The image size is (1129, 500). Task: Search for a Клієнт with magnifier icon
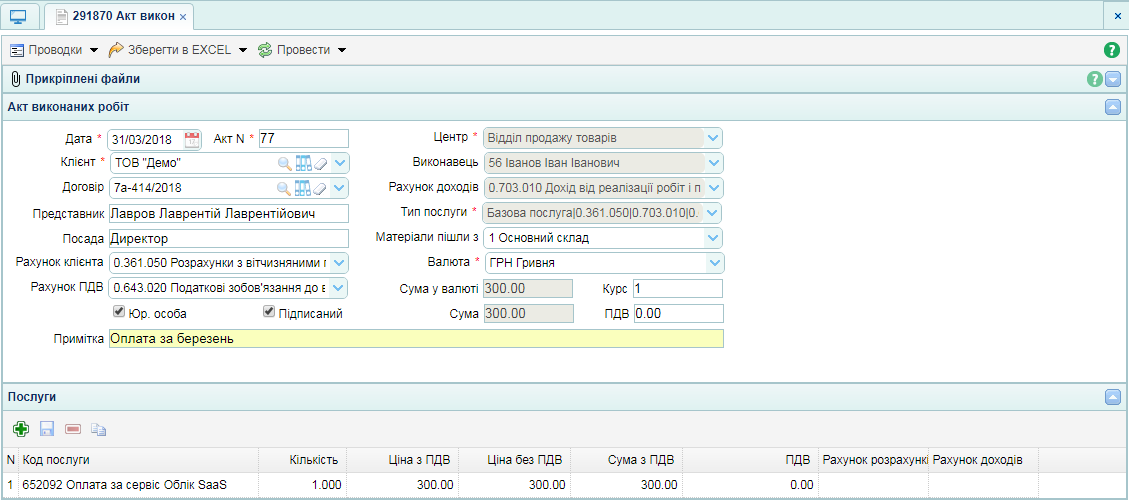coord(285,163)
